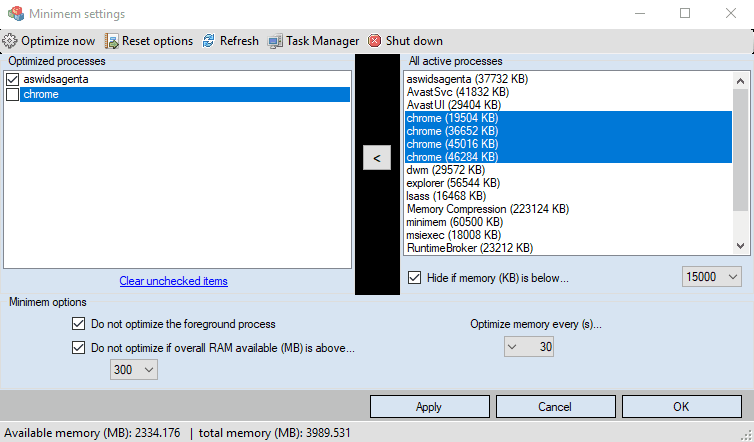
Task: Open the 300 MB RAM dropdown
Action: pos(134,369)
